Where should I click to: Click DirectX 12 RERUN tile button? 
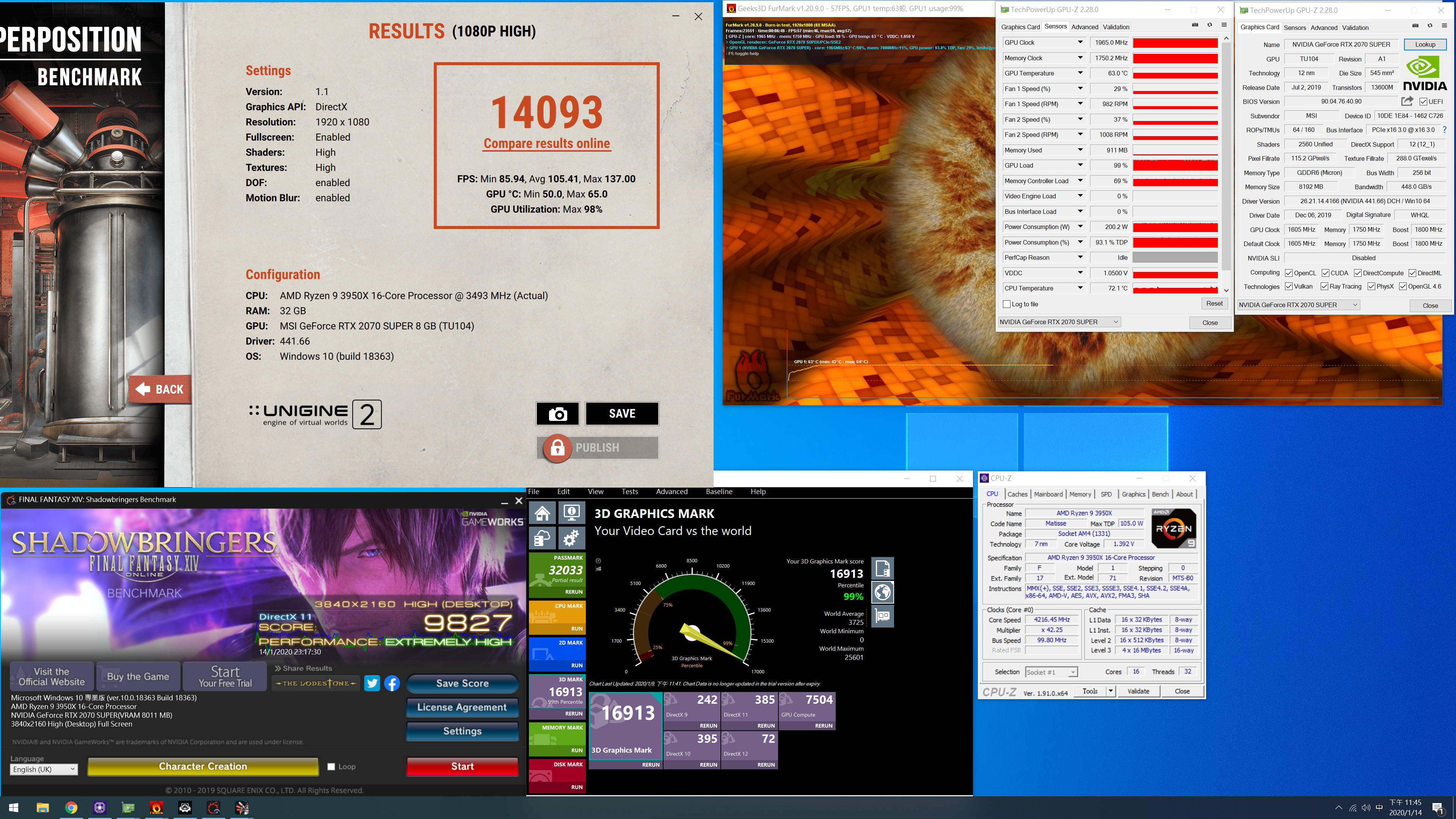point(765,765)
